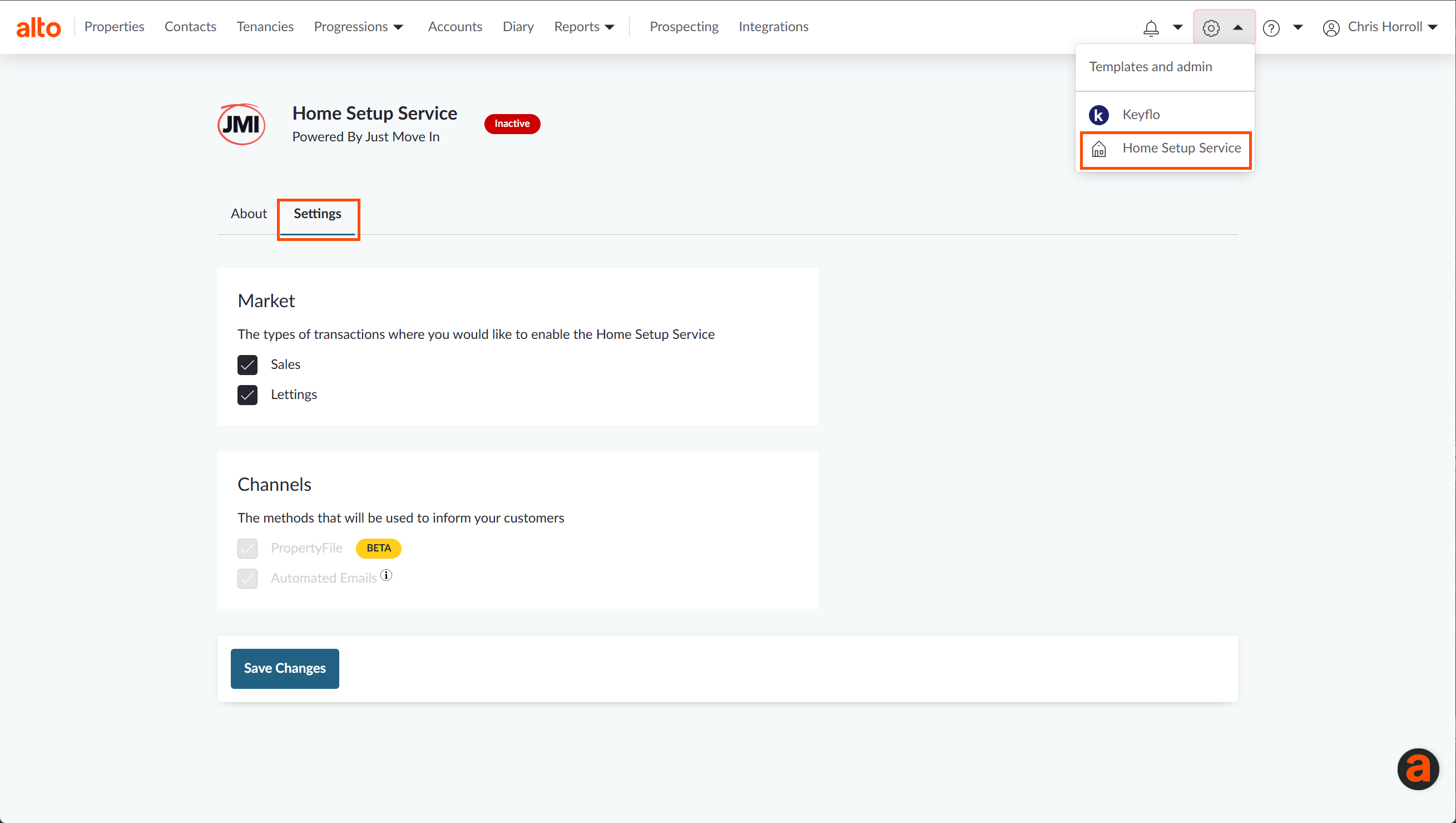The width and height of the screenshot is (1456, 823).
Task: Toggle the Automated Emails checkbox
Action: (x=247, y=579)
